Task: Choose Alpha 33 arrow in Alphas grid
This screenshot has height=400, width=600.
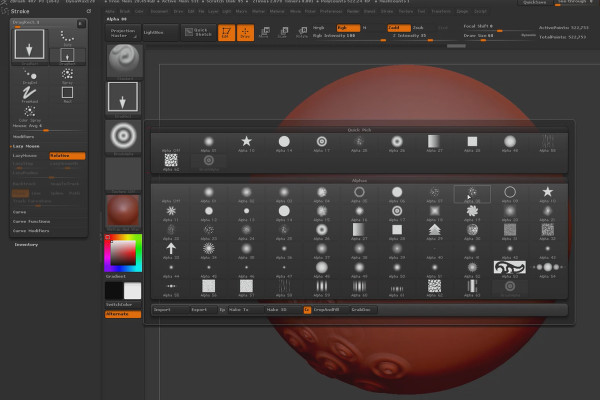Action: tap(171, 251)
